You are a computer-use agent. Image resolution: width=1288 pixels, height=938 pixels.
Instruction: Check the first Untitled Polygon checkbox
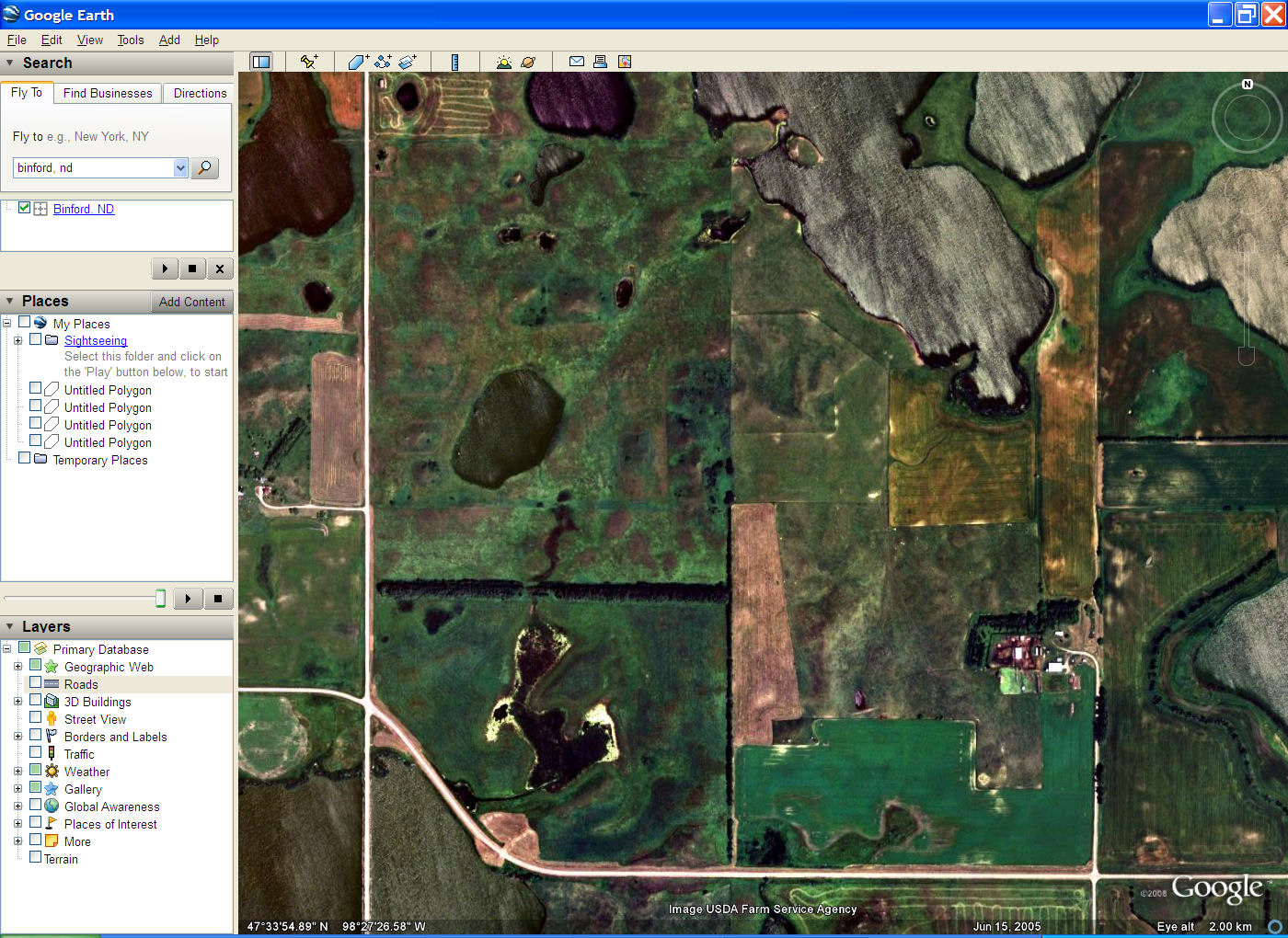(35, 388)
